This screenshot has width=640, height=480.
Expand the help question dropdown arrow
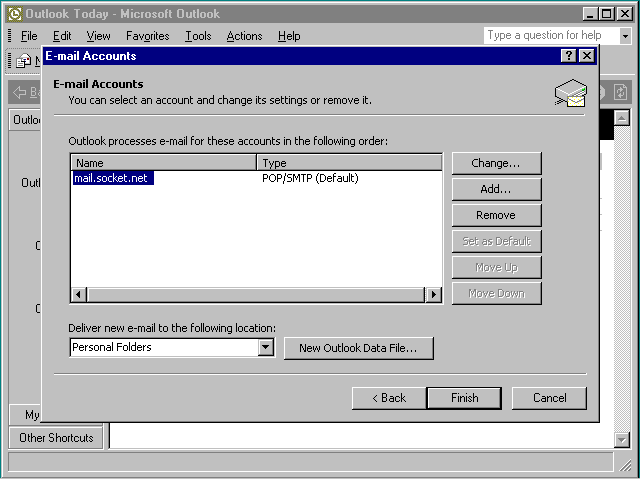click(625, 36)
